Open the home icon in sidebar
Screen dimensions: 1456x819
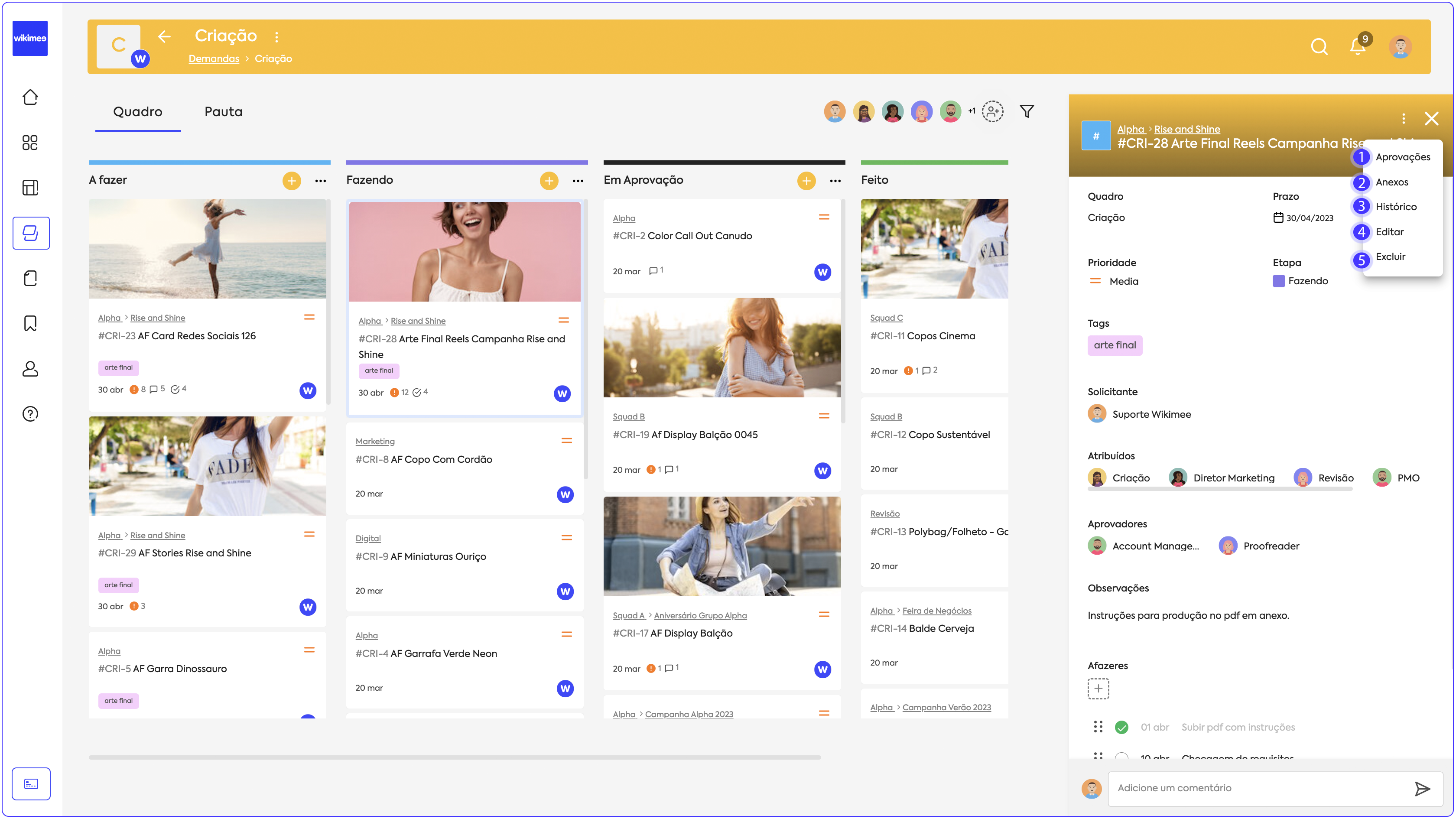(x=30, y=97)
